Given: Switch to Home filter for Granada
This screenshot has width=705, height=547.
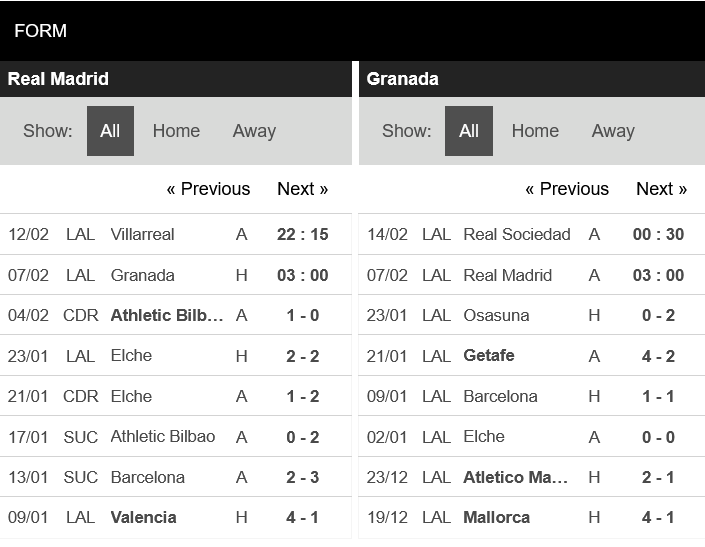Looking at the screenshot, I should (x=535, y=131).
